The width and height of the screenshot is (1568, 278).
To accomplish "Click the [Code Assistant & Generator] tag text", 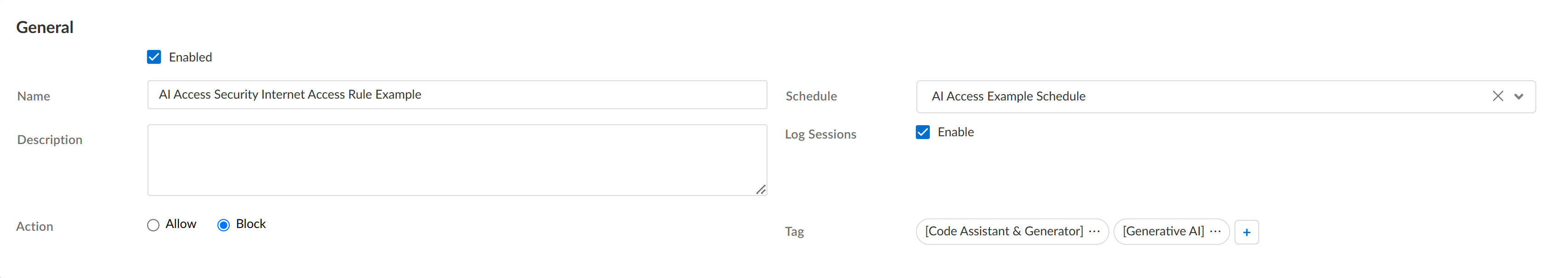I will tap(1004, 231).
